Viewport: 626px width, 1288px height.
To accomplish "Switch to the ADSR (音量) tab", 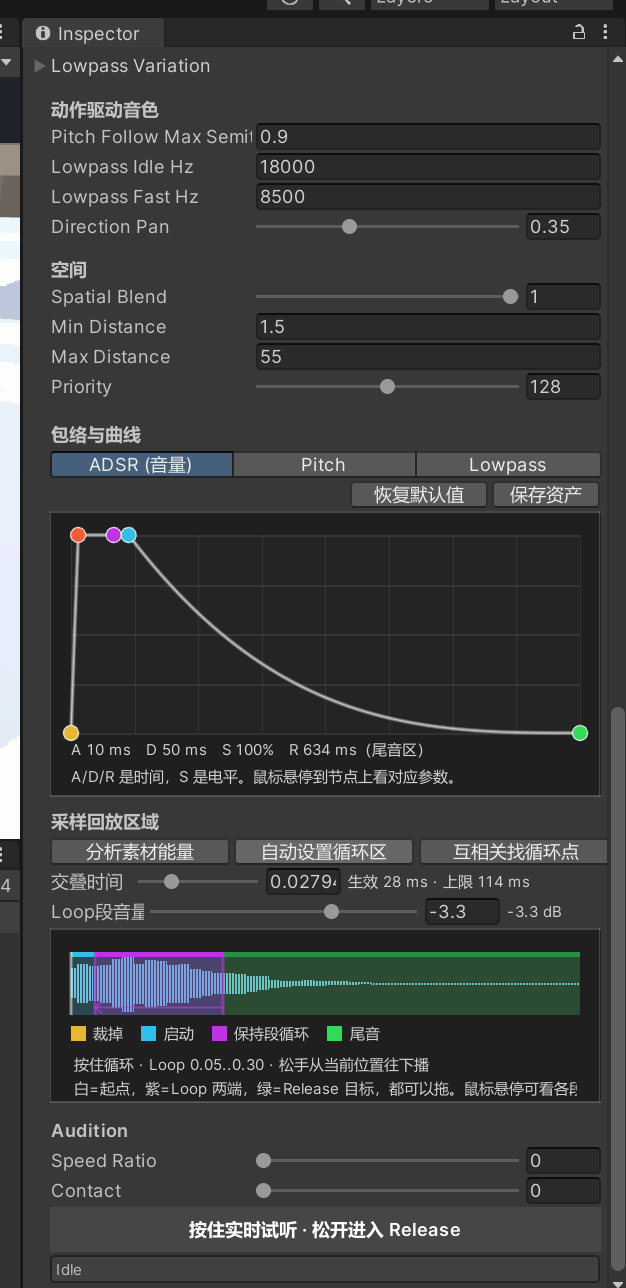I will pos(141,465).
